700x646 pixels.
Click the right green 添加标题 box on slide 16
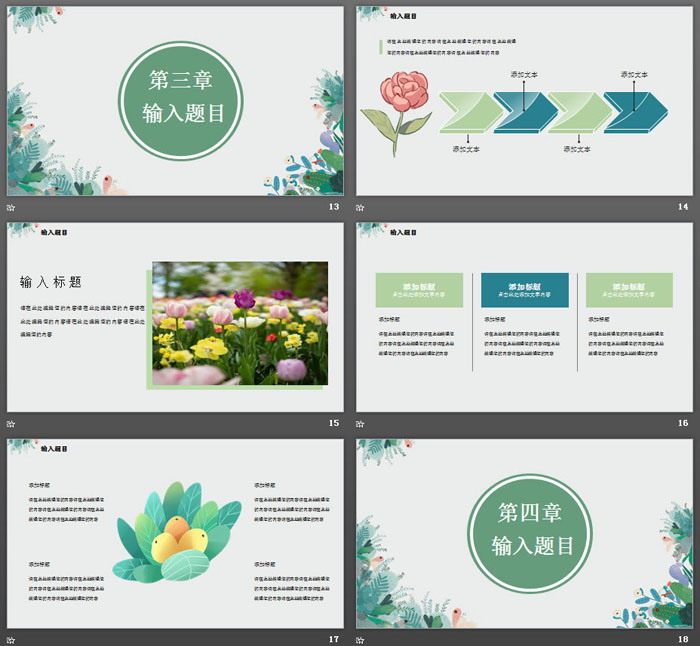(x=630, y=289)
